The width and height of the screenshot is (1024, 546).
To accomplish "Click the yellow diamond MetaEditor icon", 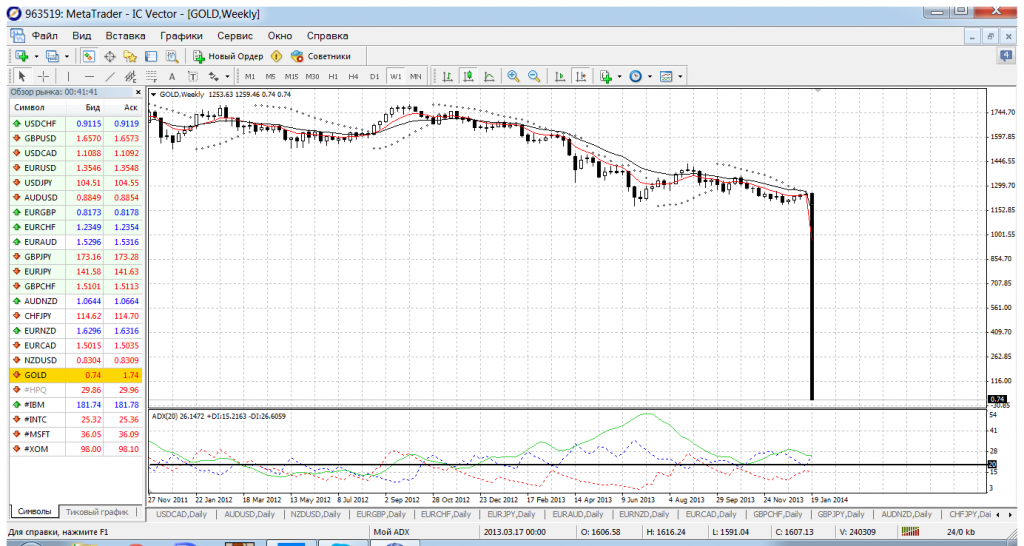I will [277, 56].
